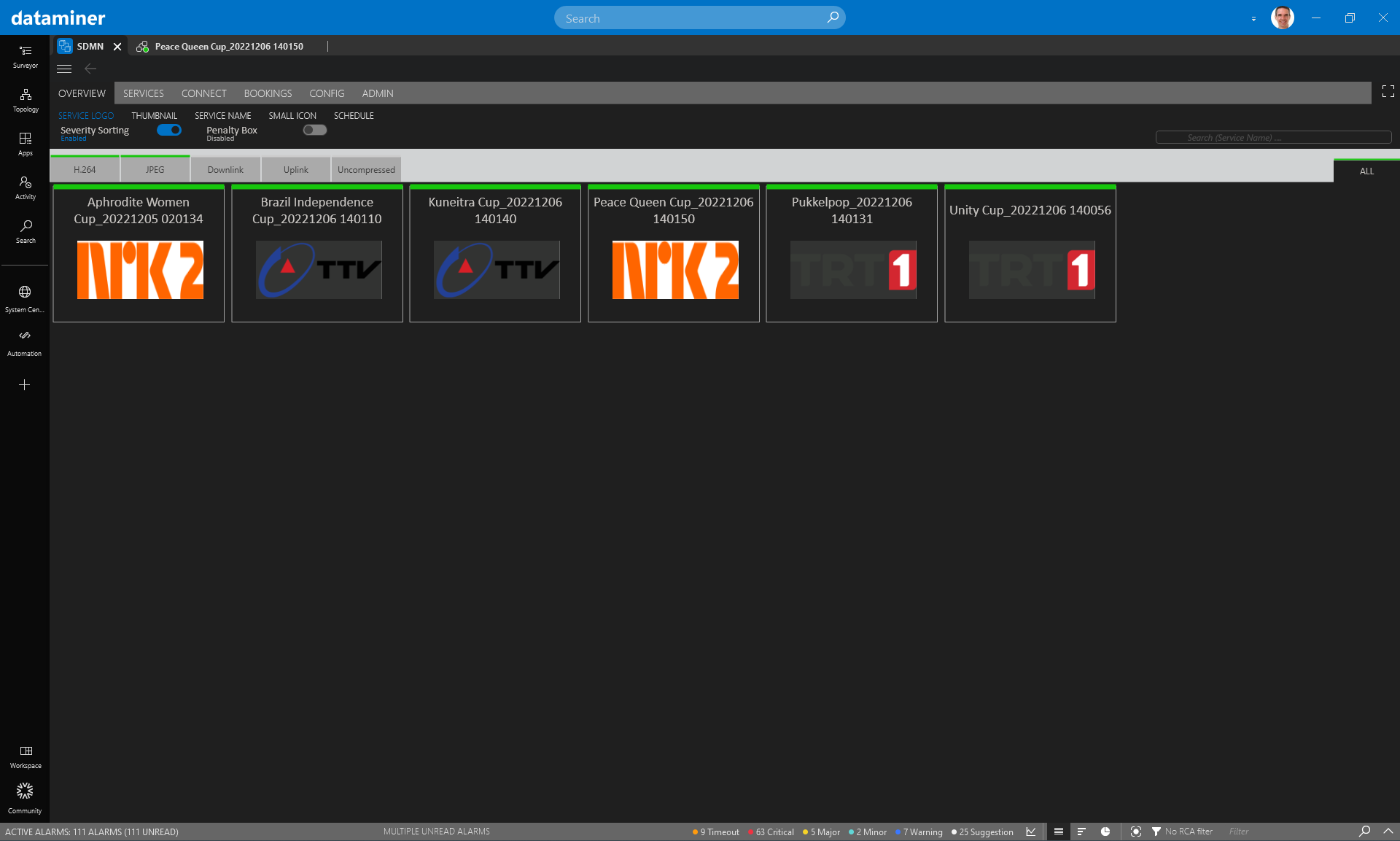Image resolution: width=1400 pixels, height=841 pixels.
Task: Open the Community link in sidebar
Action: [x=25, y=799]
